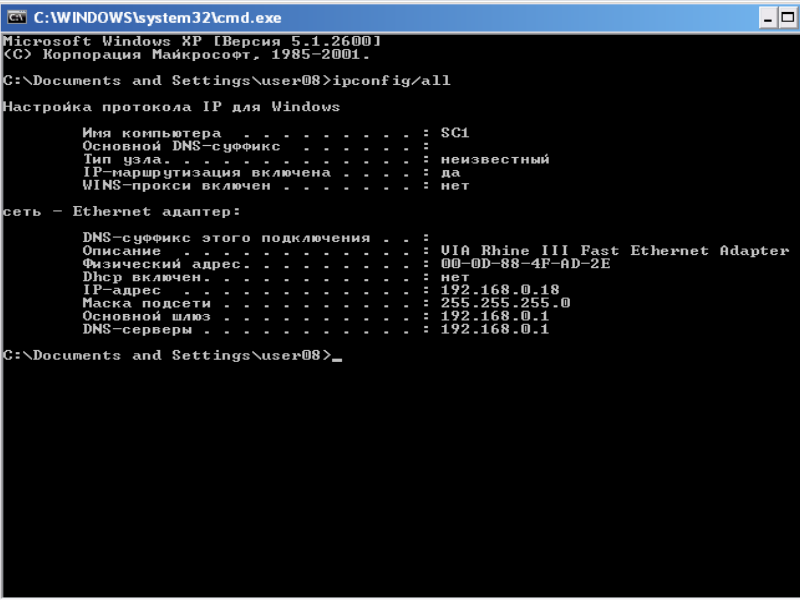Click the label "DNS-серверы"

[x=137, y=330]
